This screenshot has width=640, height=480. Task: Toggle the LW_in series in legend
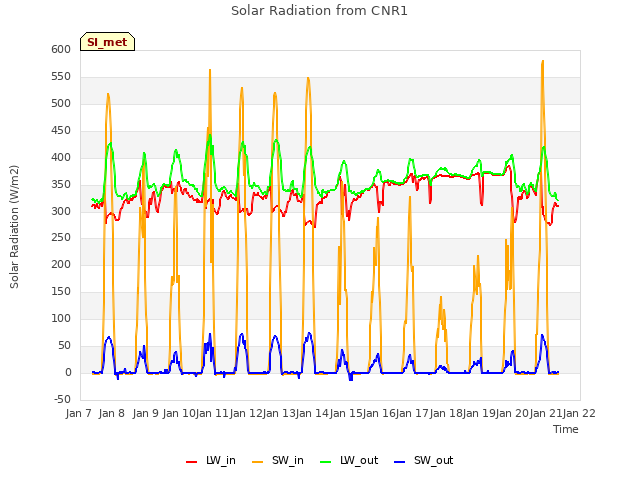pyautogui.click(x=211, y=460)
